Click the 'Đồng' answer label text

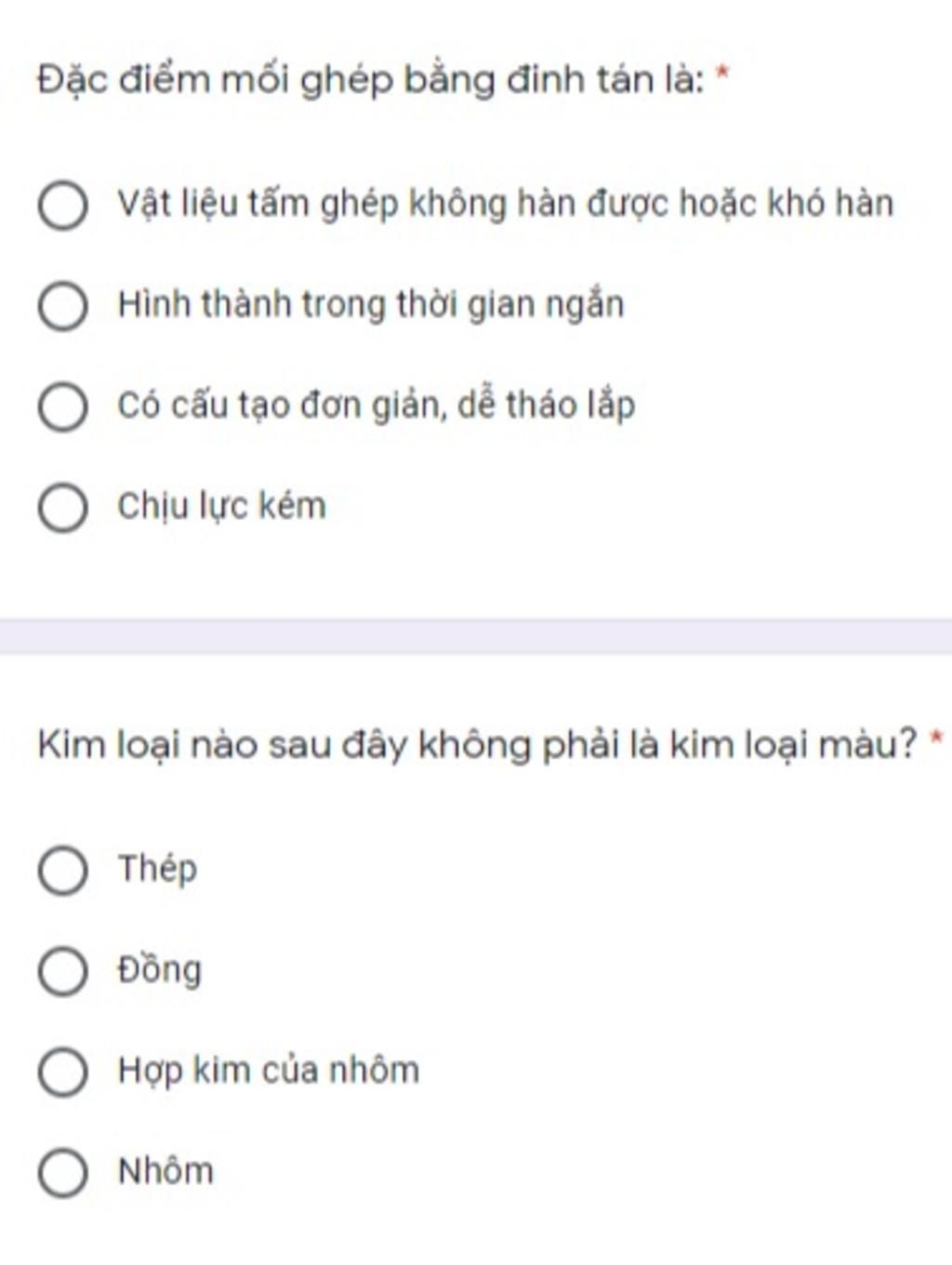(159, 969)
